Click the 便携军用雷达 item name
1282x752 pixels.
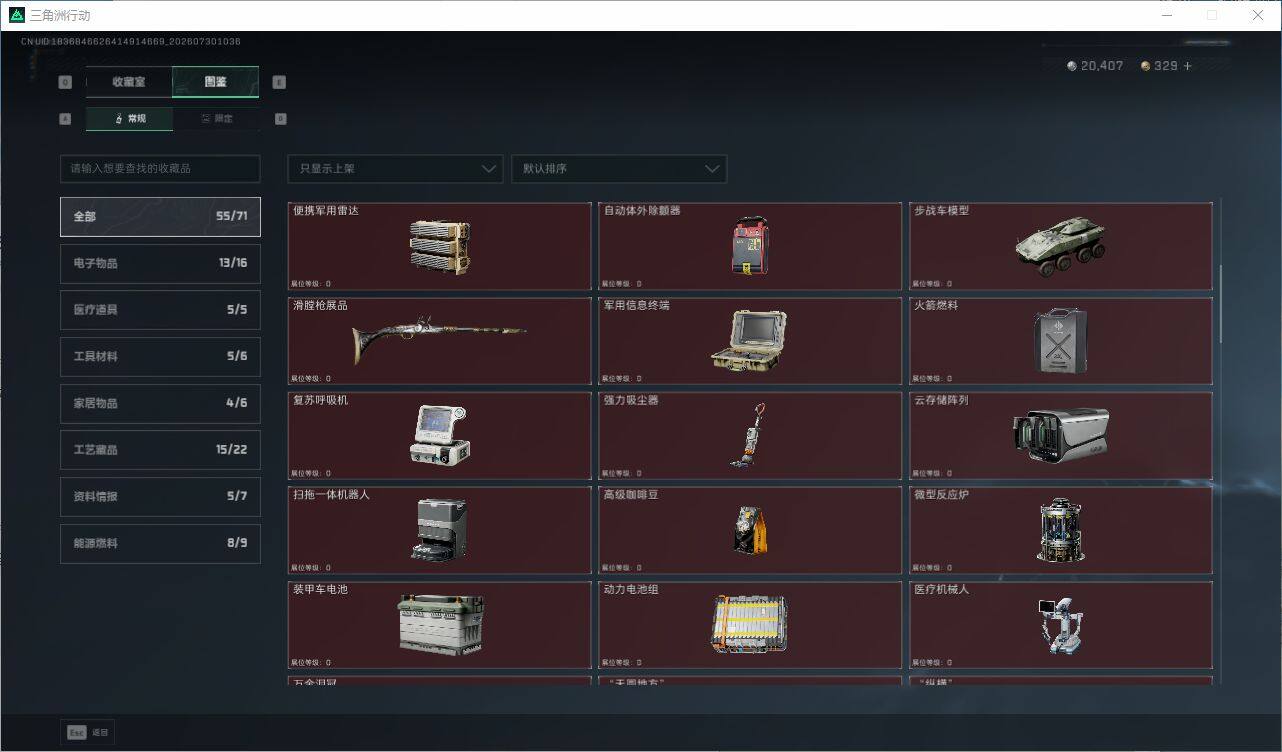pos(326,211)
